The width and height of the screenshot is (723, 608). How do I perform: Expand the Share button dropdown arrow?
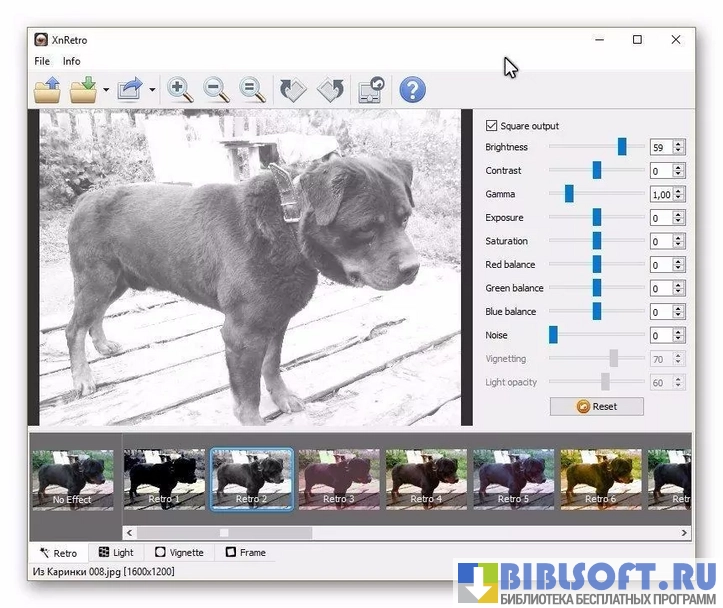point(153,91)
